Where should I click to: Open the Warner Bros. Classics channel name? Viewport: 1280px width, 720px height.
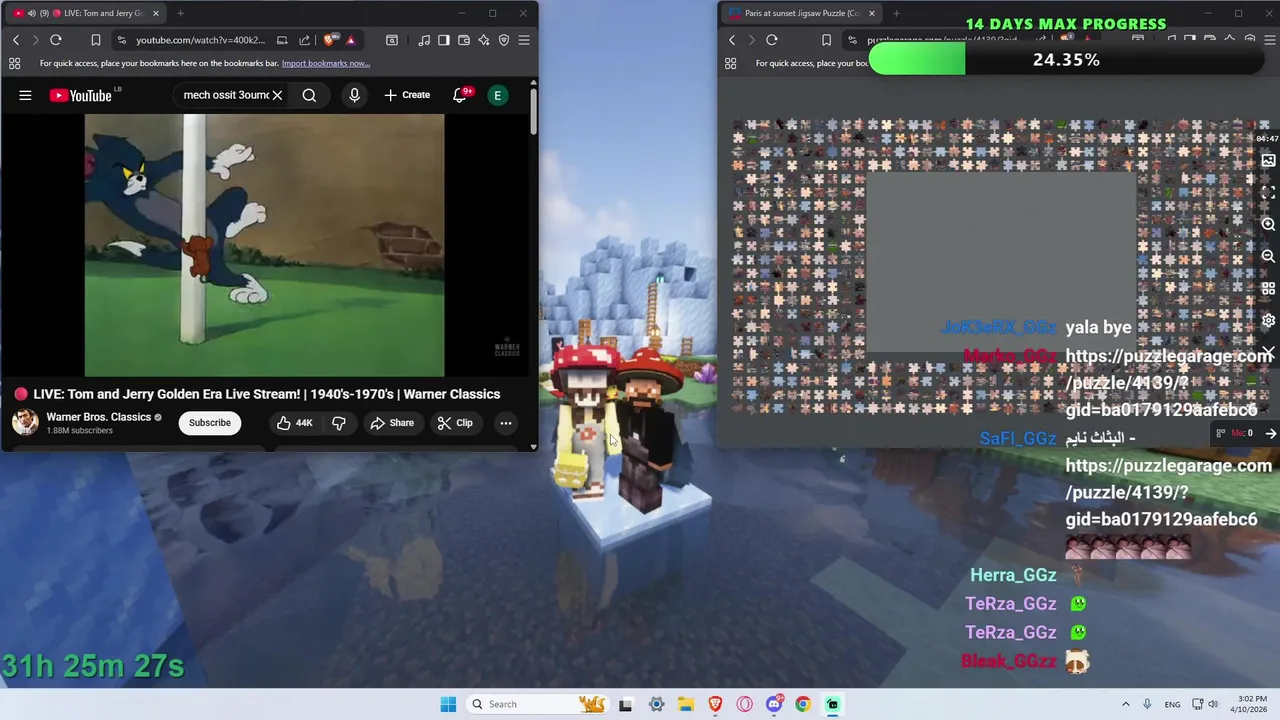(98, 417)
